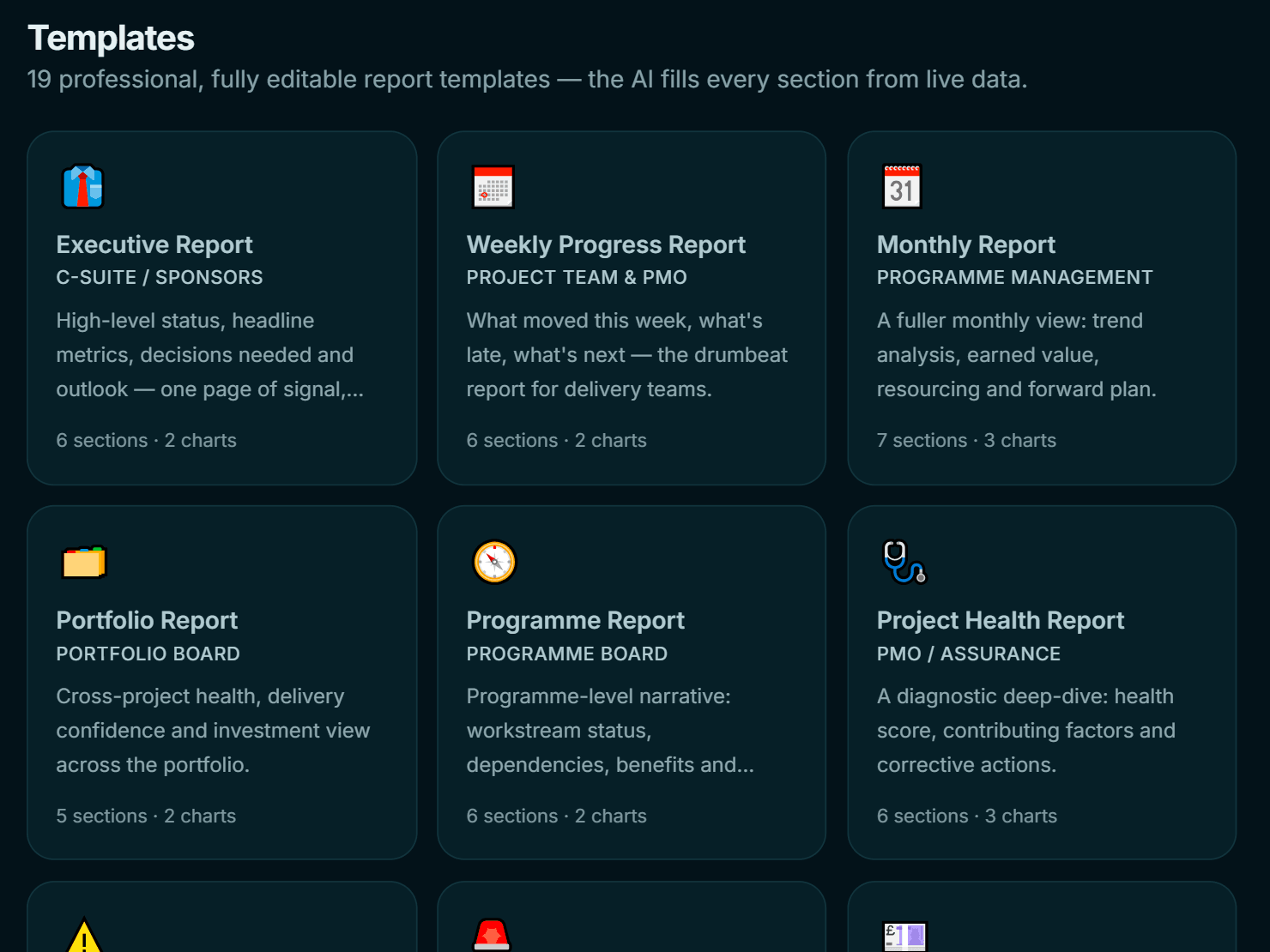Click the Programme Report compass icon

click(494, 563)
